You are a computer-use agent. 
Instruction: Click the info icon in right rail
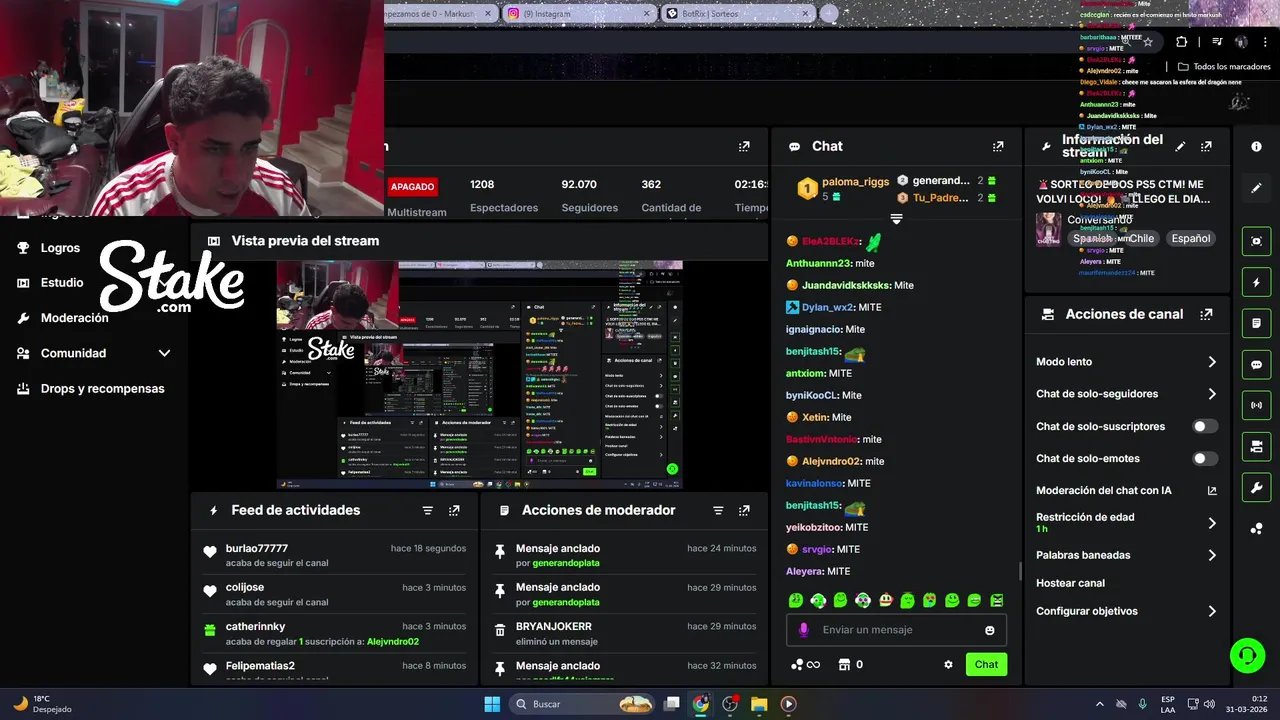tap(1257, 146)
